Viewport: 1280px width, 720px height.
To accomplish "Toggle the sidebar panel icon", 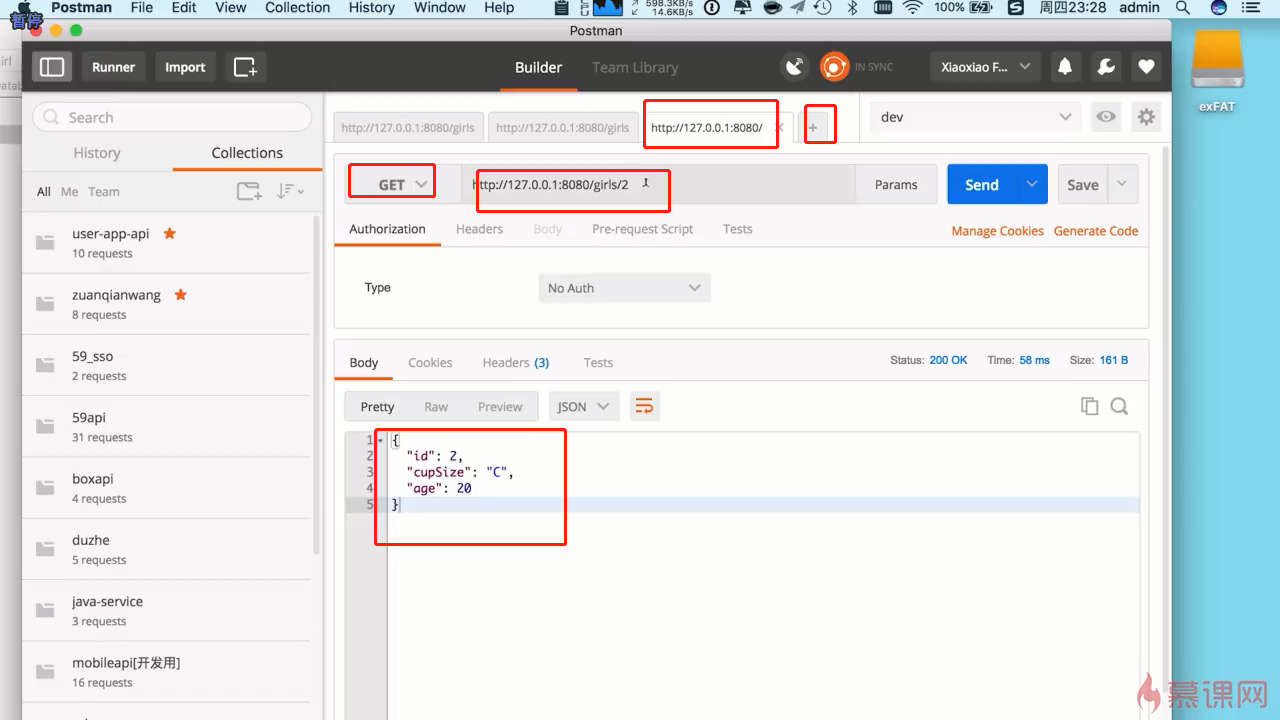I will [52, 67].
